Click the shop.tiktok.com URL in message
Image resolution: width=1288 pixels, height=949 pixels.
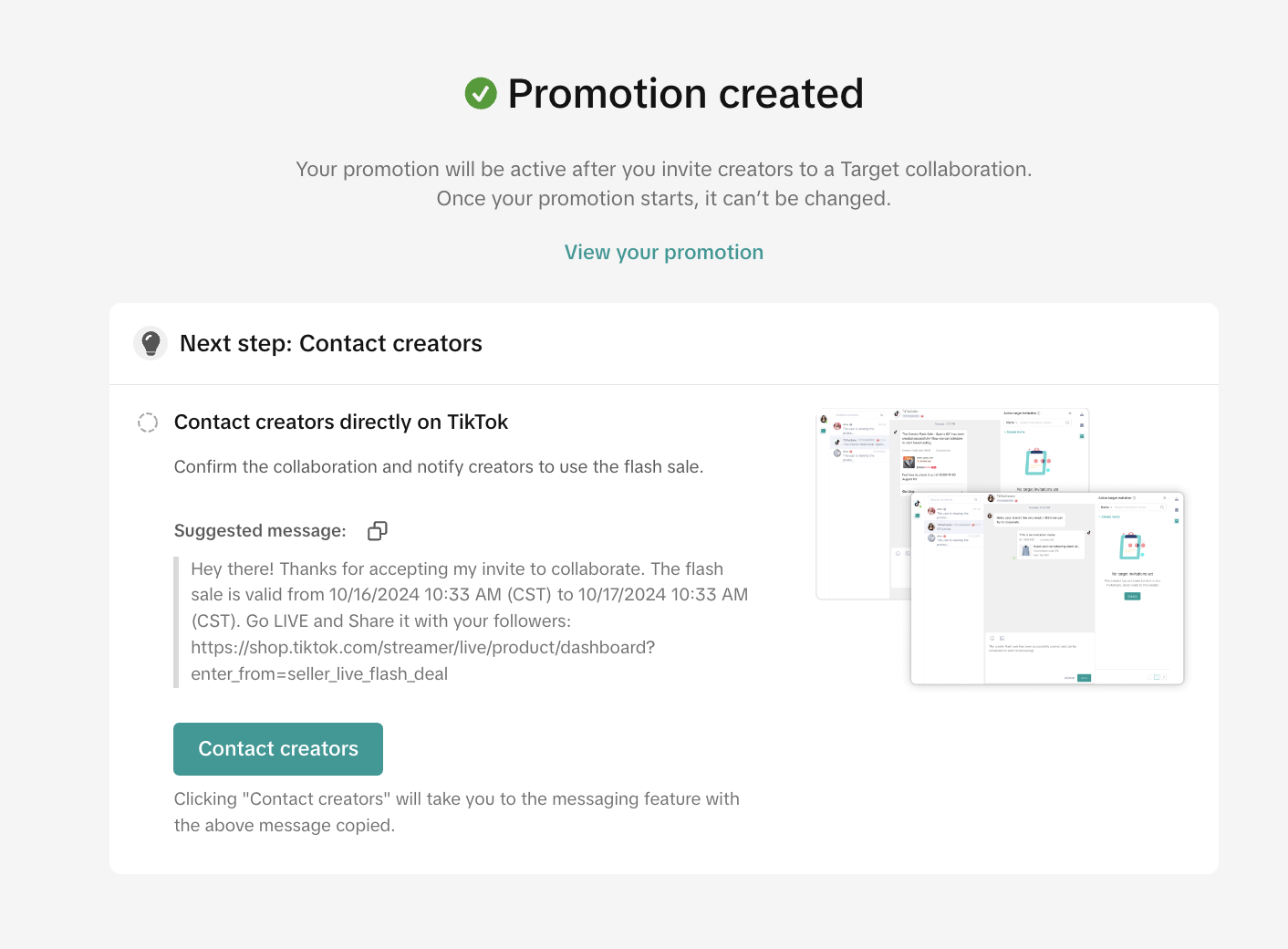[422, 648]
